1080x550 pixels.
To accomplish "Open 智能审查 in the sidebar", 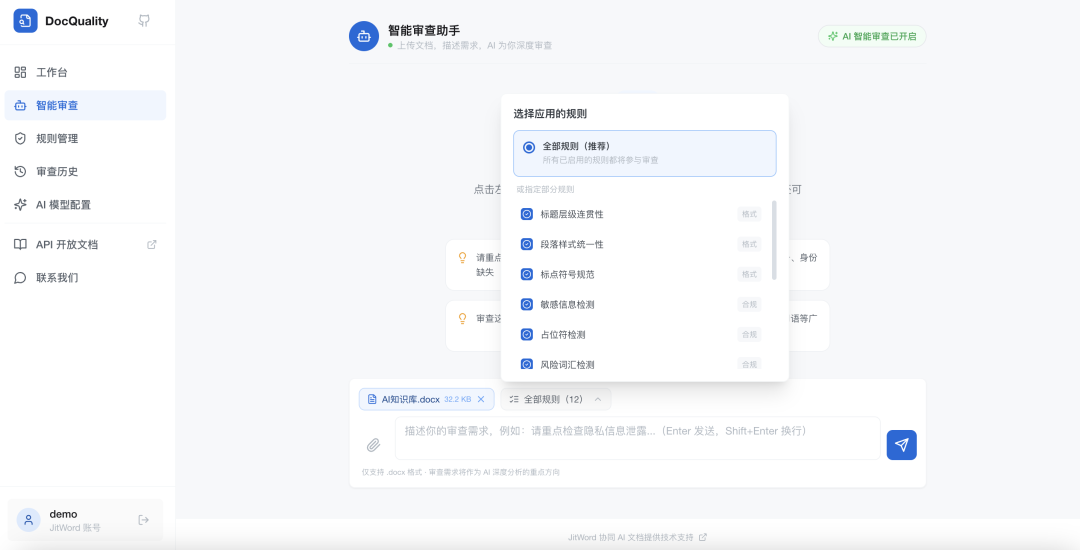I will [x=85, y=105].
